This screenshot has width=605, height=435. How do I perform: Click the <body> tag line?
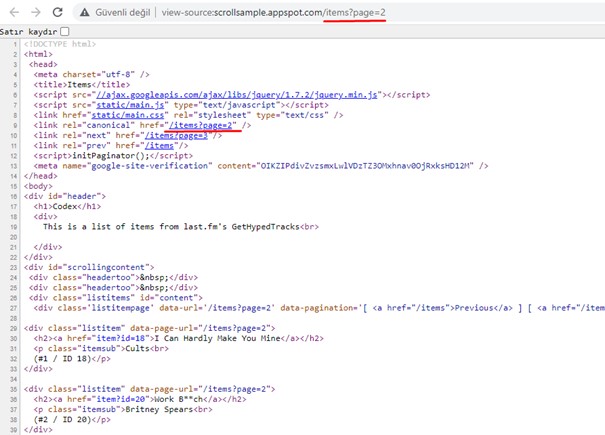(x=38, y=186)
